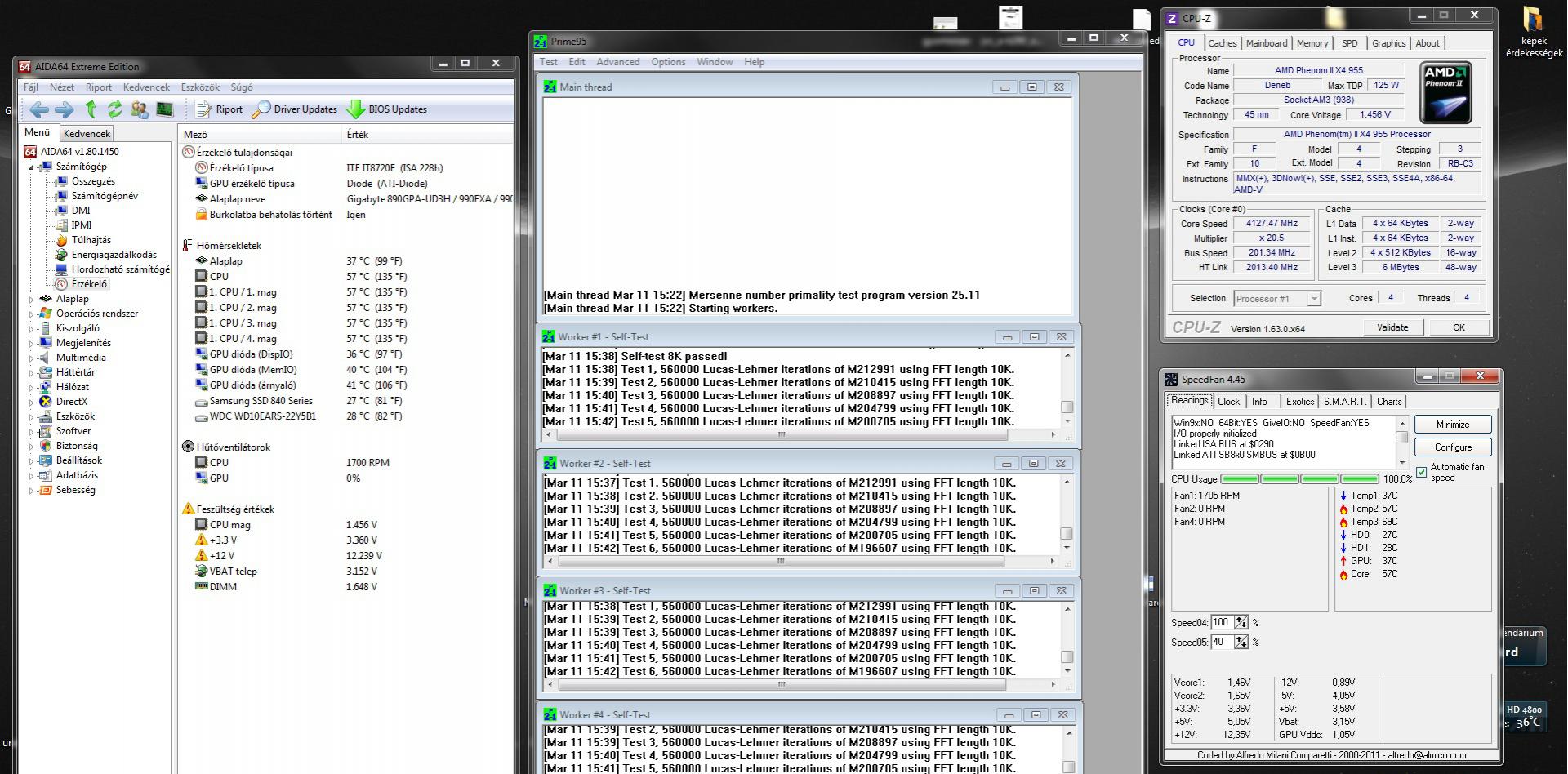The height and width of the screenshot is (774, 1568).
Task: Expand the Kiszolgáló tree node
Action: pyautogui.click(x=32, y=328)
